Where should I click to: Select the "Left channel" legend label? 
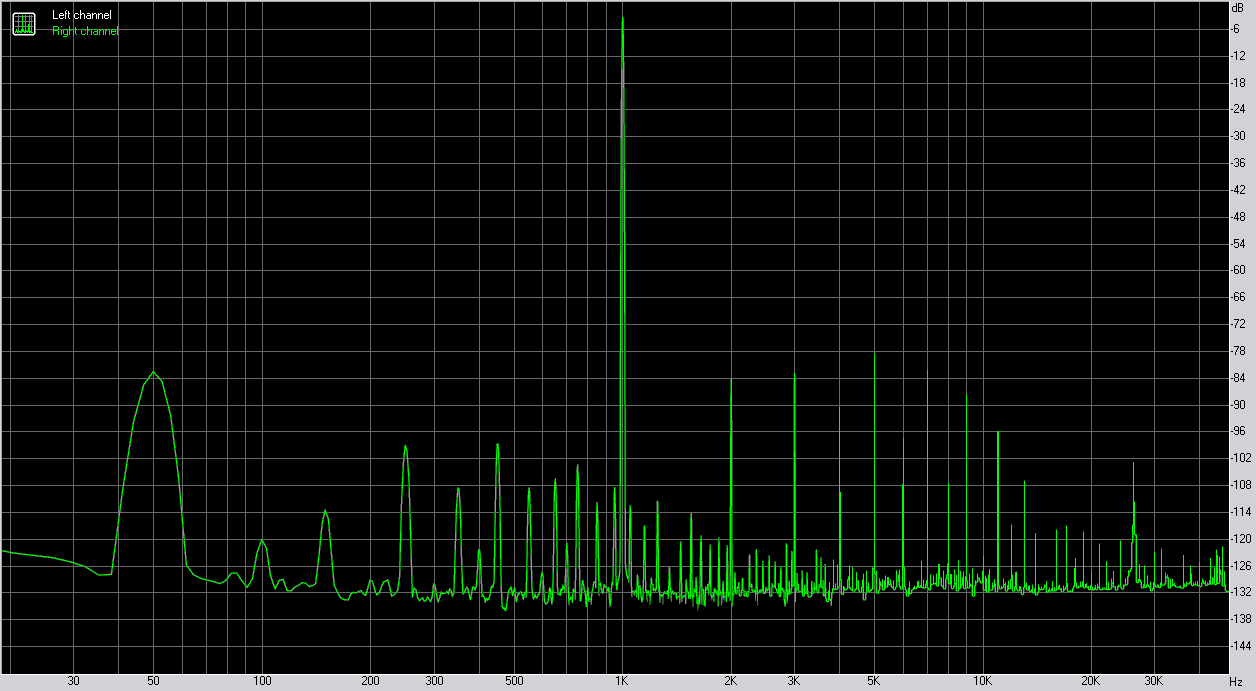82,15
